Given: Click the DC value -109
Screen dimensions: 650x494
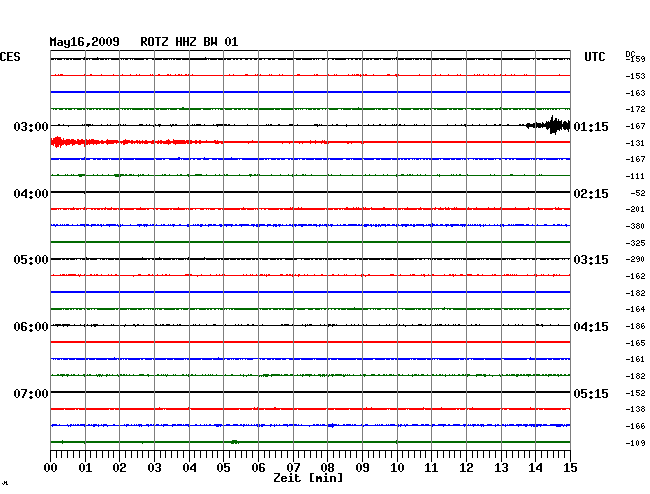Looking at the screenshot, I should pos(635,443).
